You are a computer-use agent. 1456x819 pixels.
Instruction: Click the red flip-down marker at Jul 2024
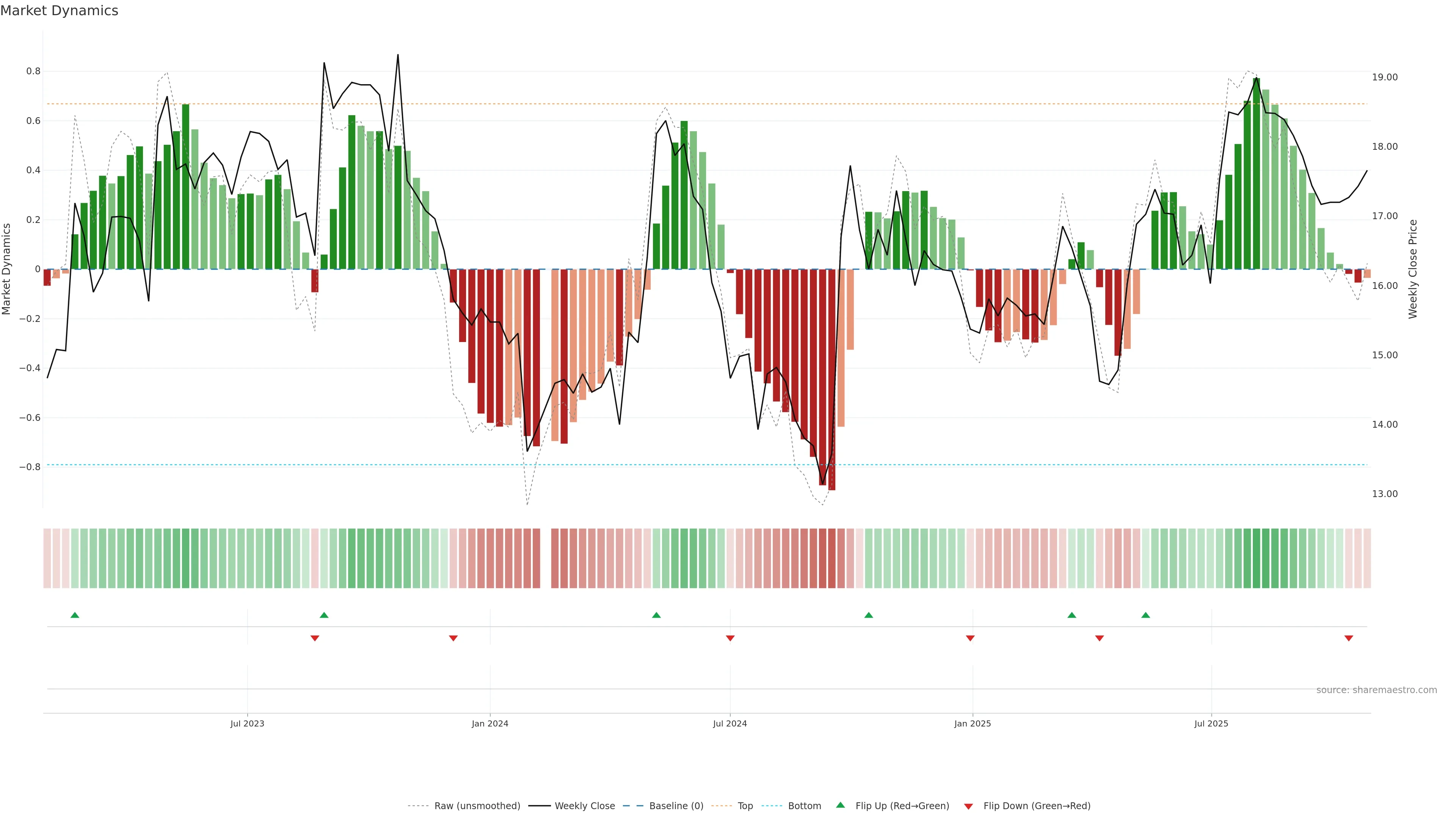pos(730,638)
